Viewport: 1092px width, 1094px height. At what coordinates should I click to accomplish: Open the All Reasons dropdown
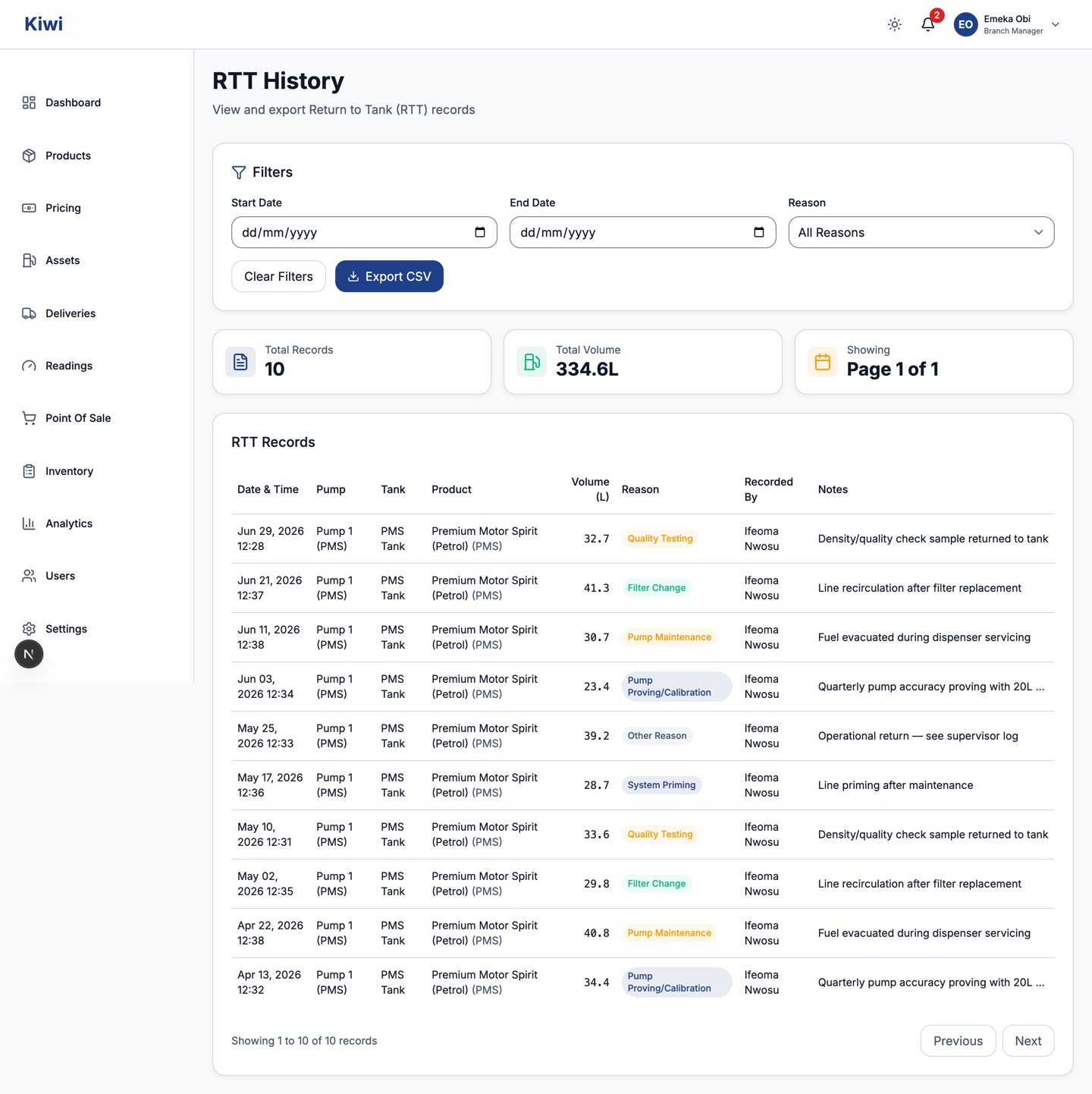pos(921,232)
